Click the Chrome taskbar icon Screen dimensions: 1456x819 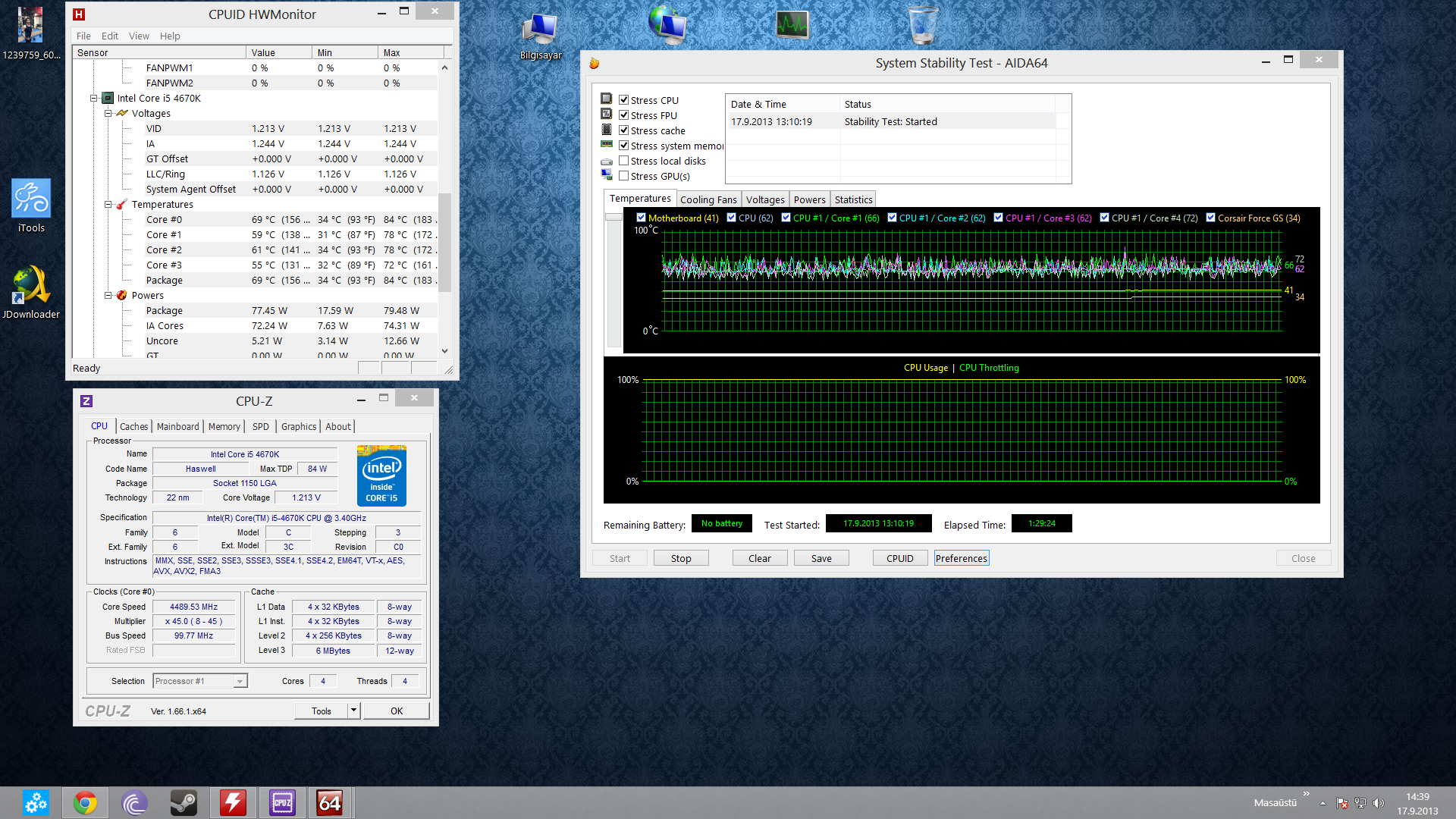85,802
